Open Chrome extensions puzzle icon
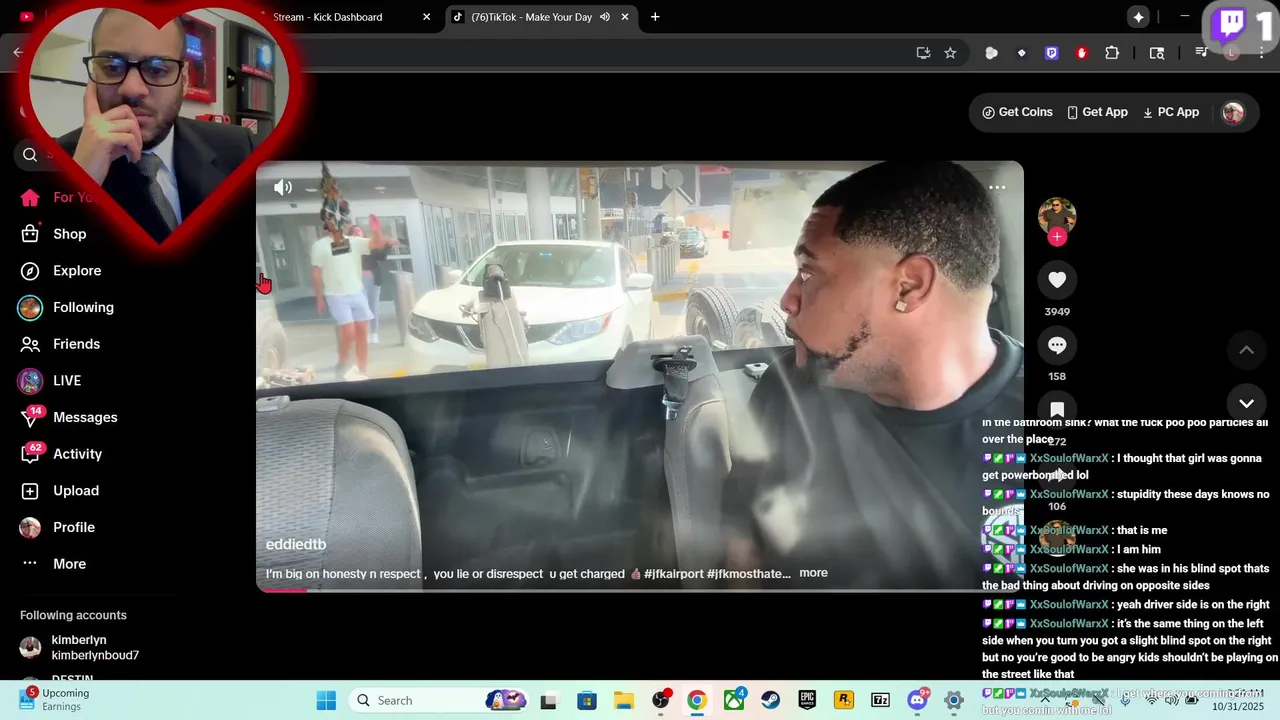1280x720 pixels. 1112,53
